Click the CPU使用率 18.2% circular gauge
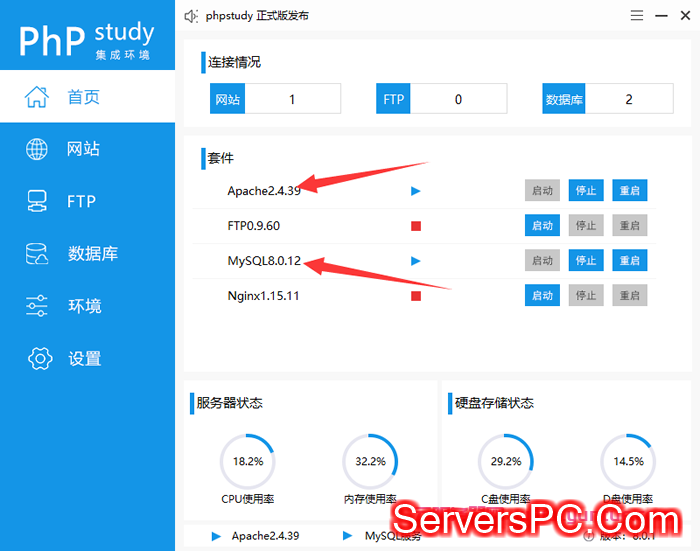The image size is (700, 551). point(247,461)
